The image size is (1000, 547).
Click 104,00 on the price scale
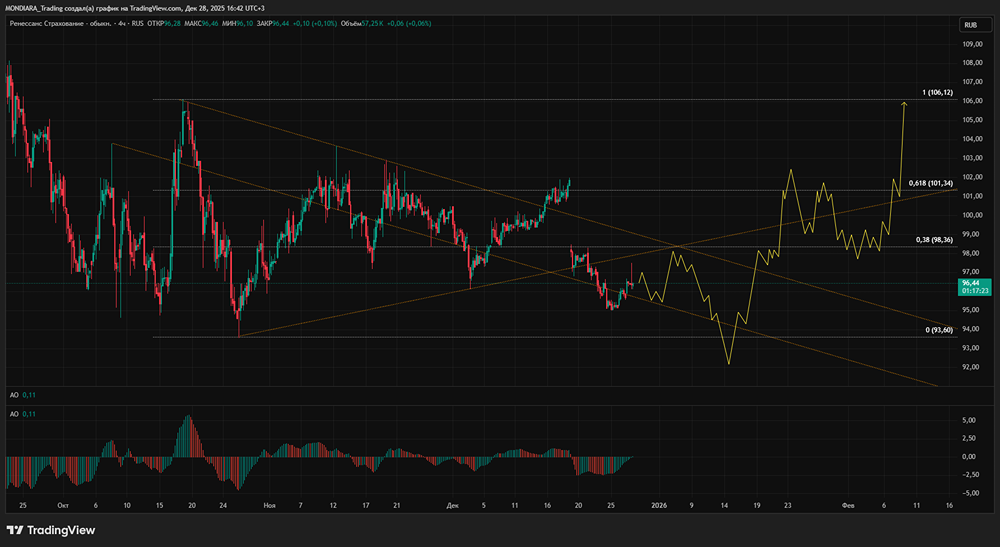coord(972,139)
